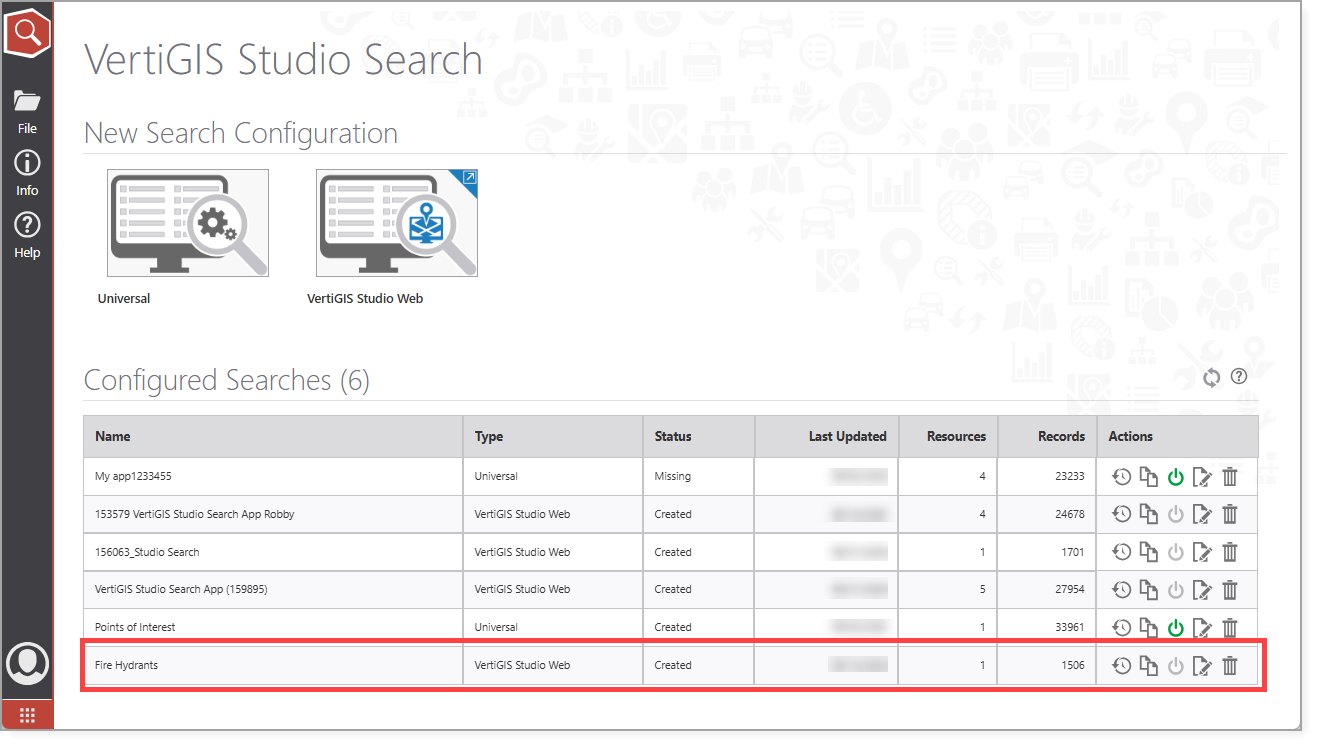Create a new Universal search configuration
This screenshot has width=1317, height=746.
(x=188, y=223)
